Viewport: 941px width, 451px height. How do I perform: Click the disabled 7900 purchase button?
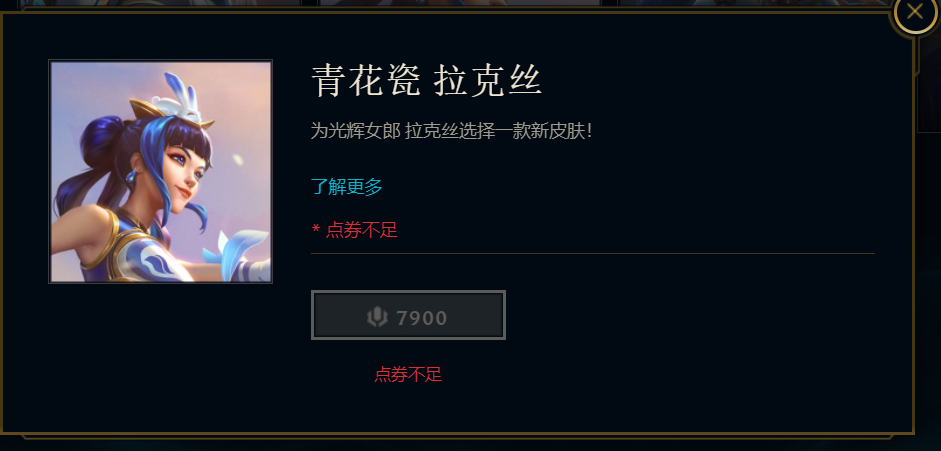408,315
